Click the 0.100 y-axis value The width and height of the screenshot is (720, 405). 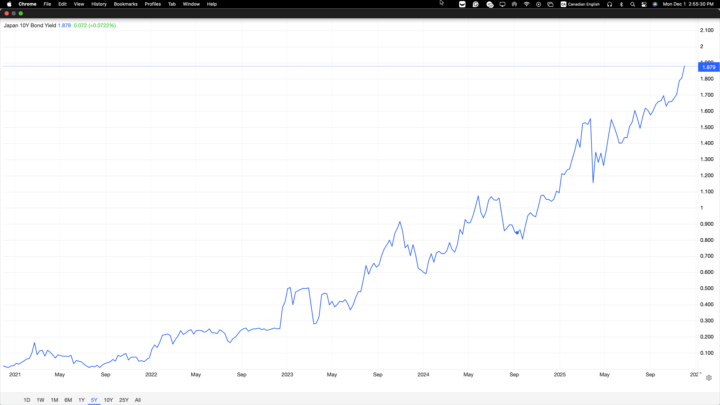click(x=707, y=353)
